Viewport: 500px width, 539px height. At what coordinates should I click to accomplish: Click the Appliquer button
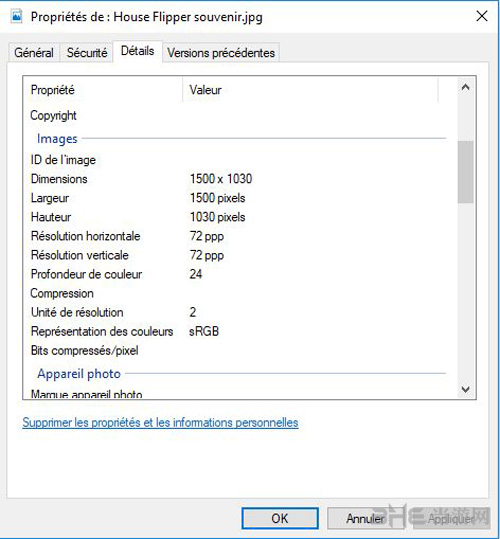451,518
